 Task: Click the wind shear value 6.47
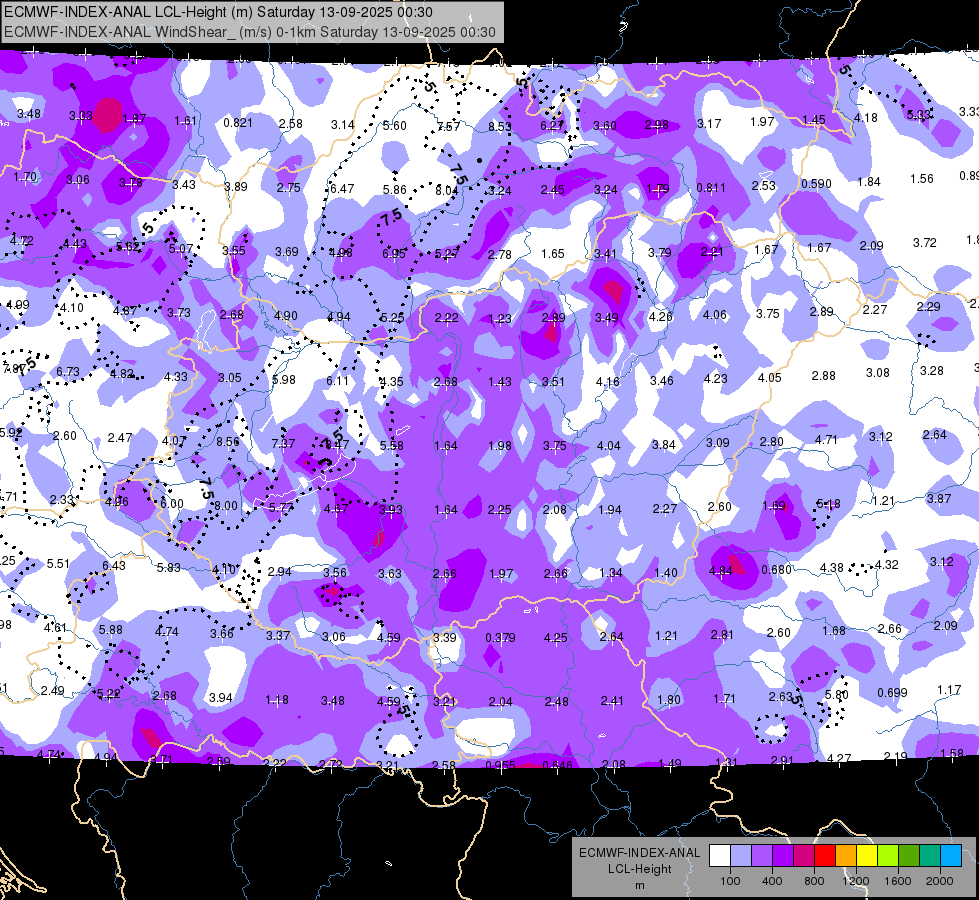point(342,189)
